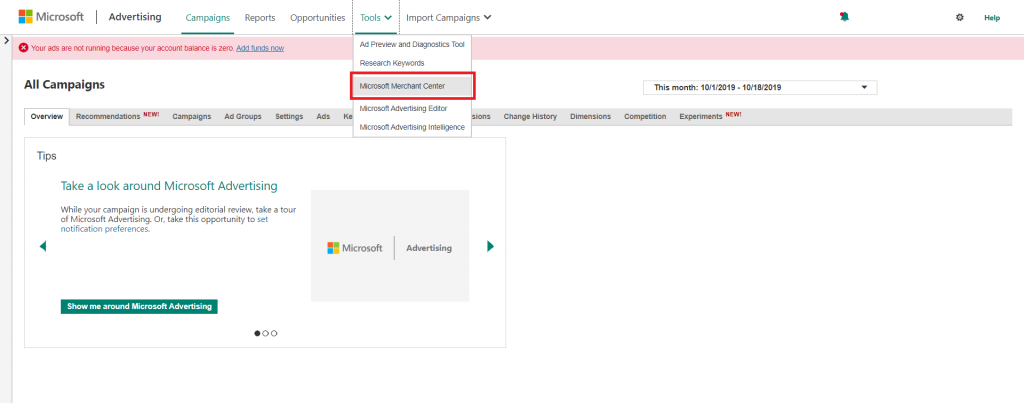1024x403 pixels.
Task: Select the second carousel dot
Action: 266,333
